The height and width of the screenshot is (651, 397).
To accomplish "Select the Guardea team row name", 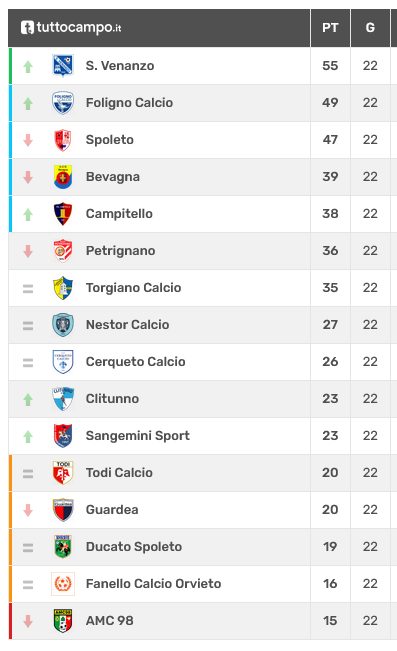I will click(112, 509).
